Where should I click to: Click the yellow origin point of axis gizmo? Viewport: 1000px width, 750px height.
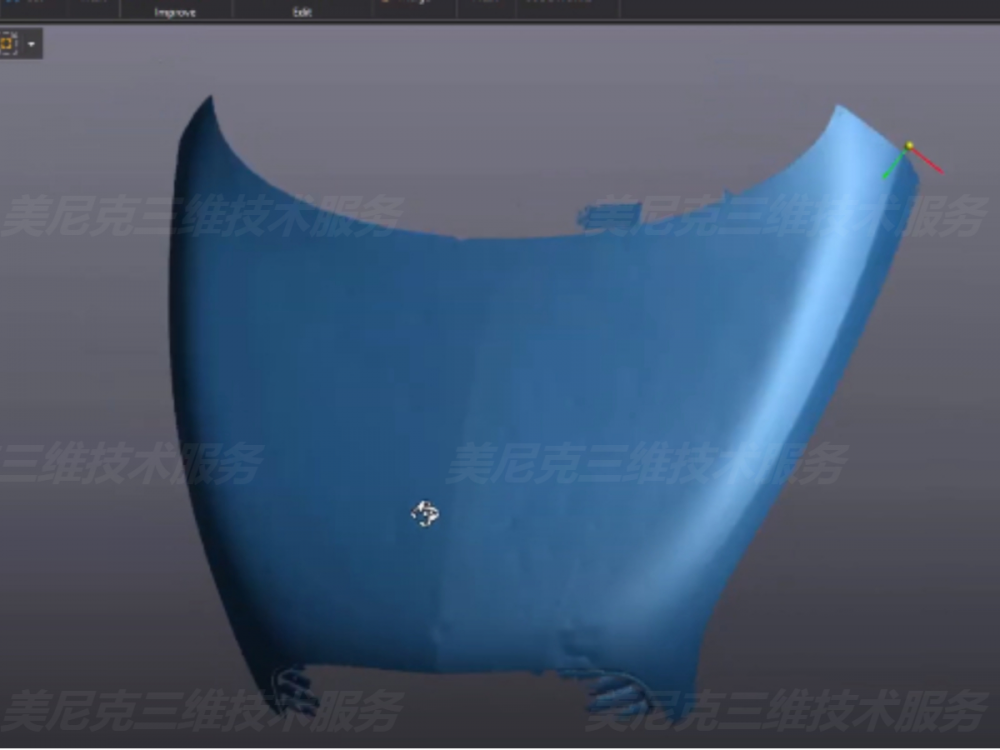point(909,147)
